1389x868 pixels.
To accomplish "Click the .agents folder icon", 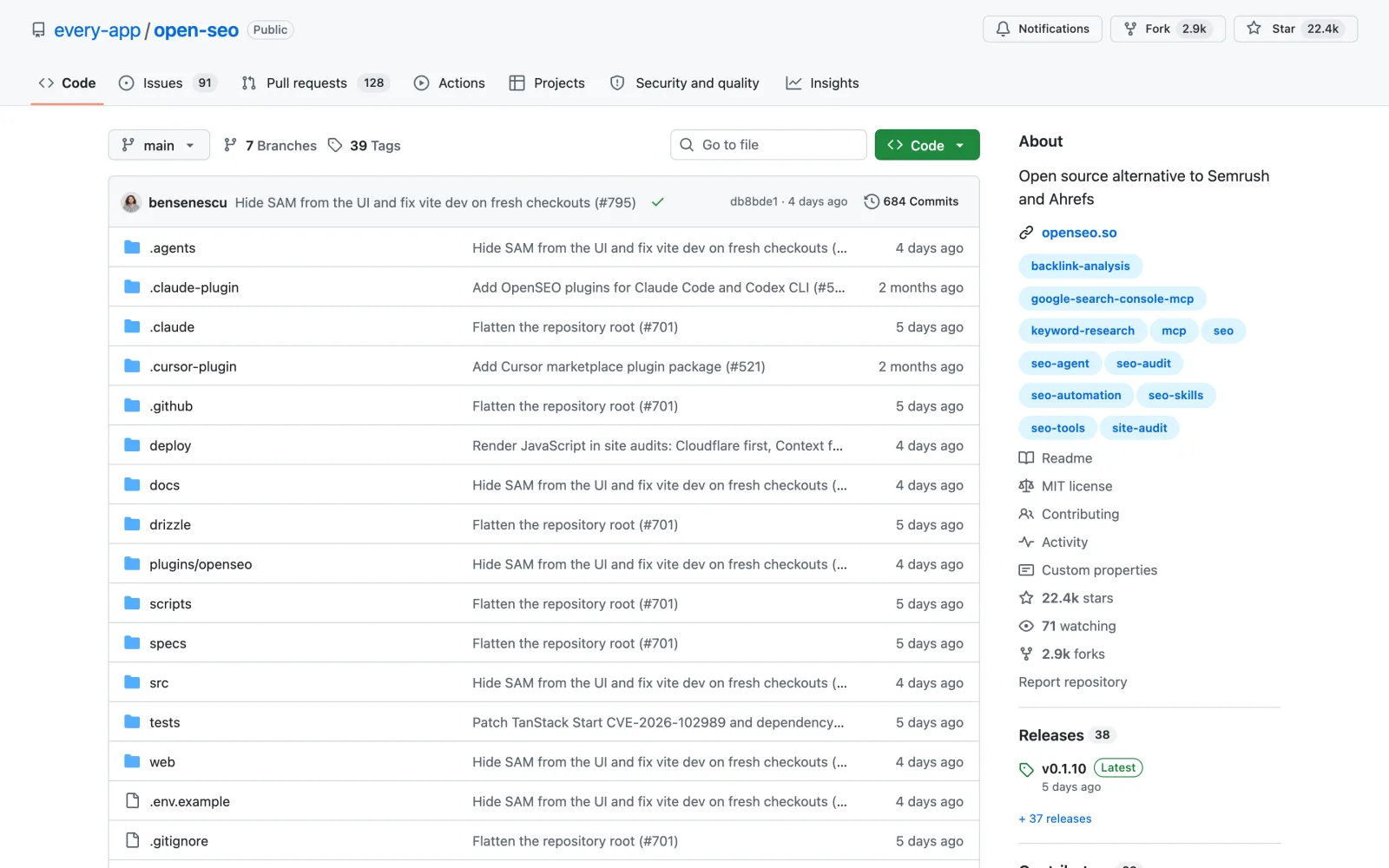I will (132, 247).
